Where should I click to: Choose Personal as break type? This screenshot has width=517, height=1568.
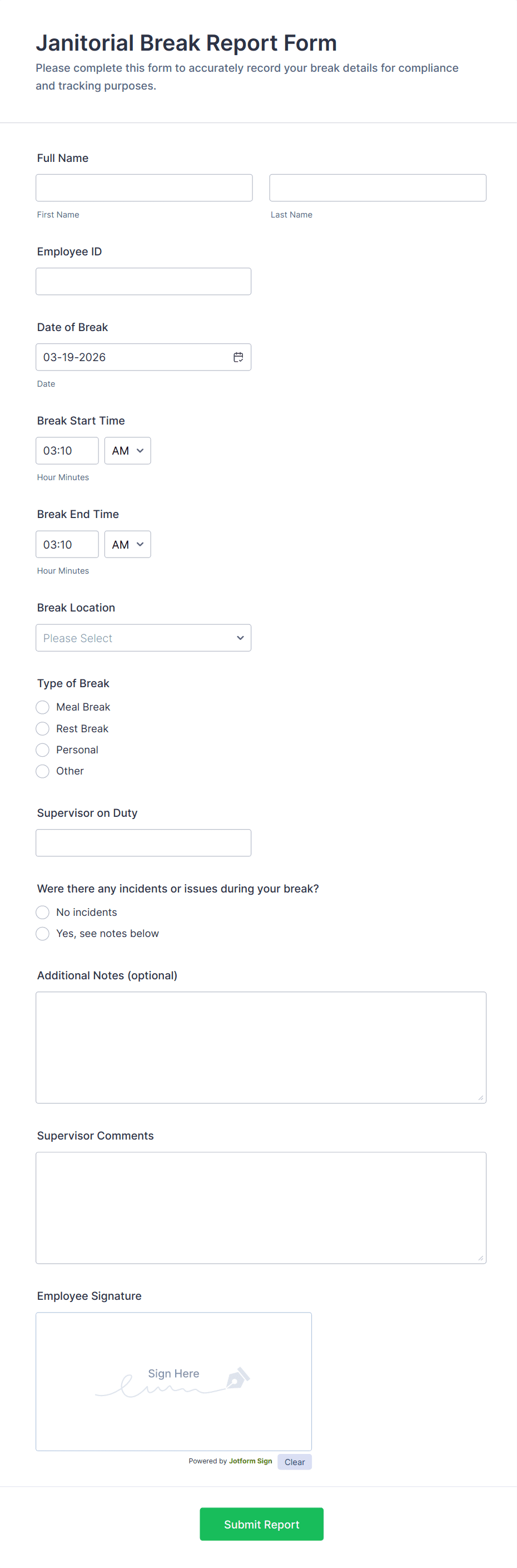pos(42,750)
